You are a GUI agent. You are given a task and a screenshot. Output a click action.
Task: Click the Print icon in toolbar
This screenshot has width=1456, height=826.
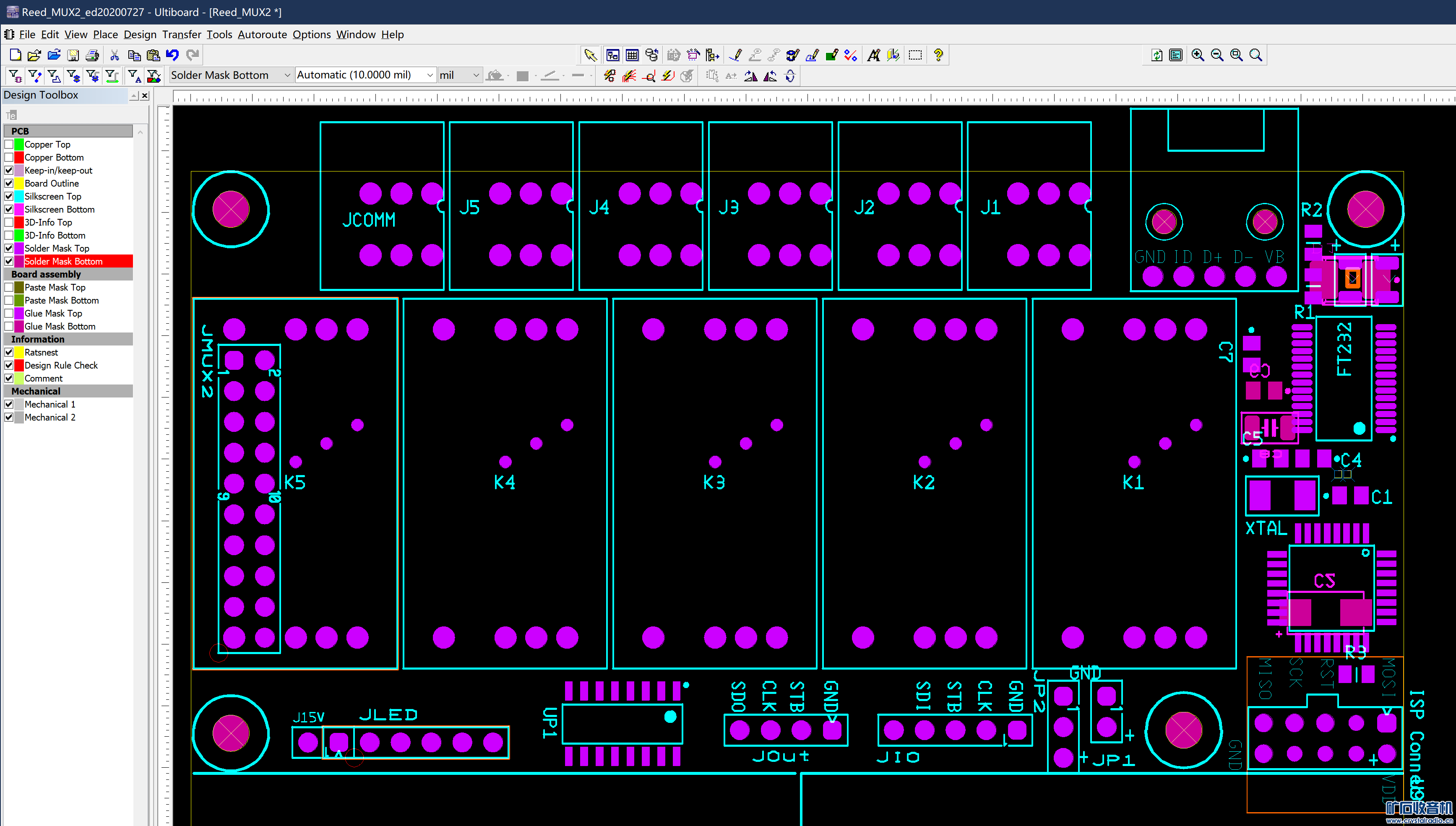coord(92,55)
